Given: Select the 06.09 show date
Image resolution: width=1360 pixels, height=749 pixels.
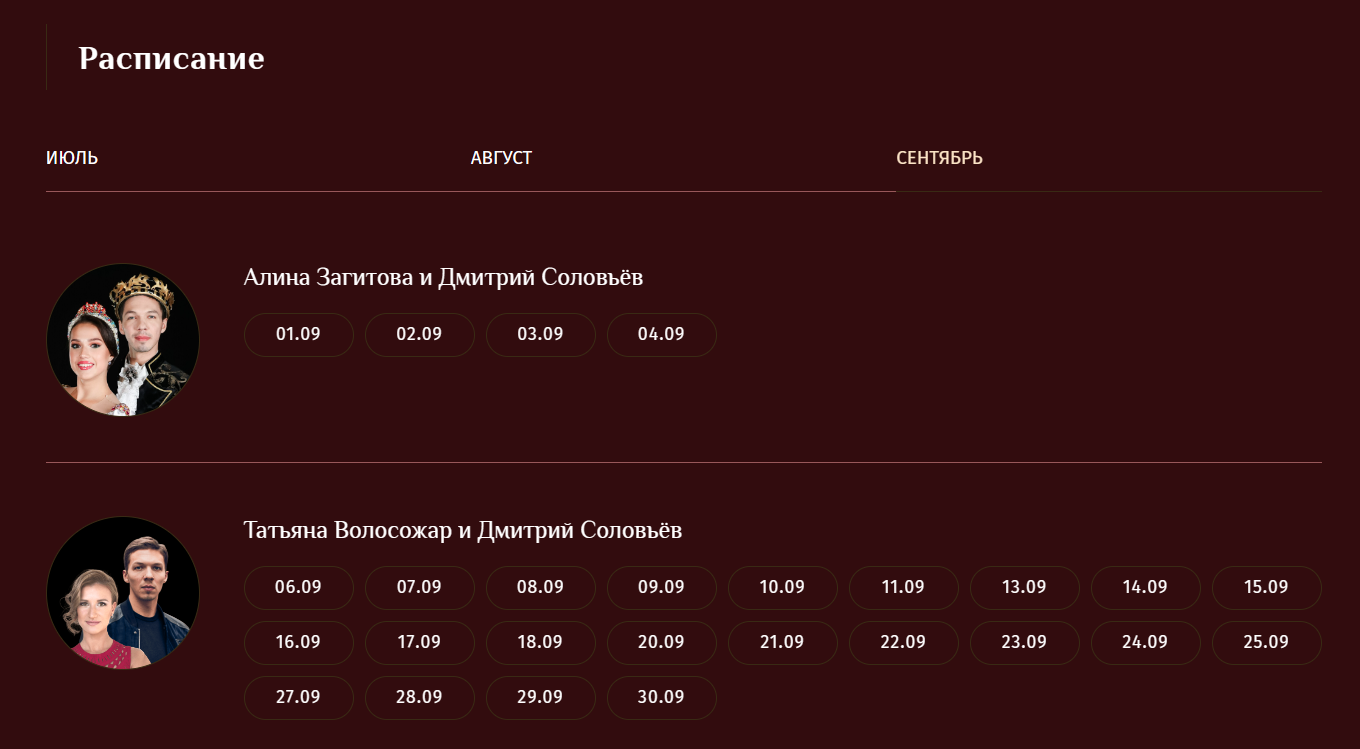Looking at the screenshot, I should [x=298, y=587].
